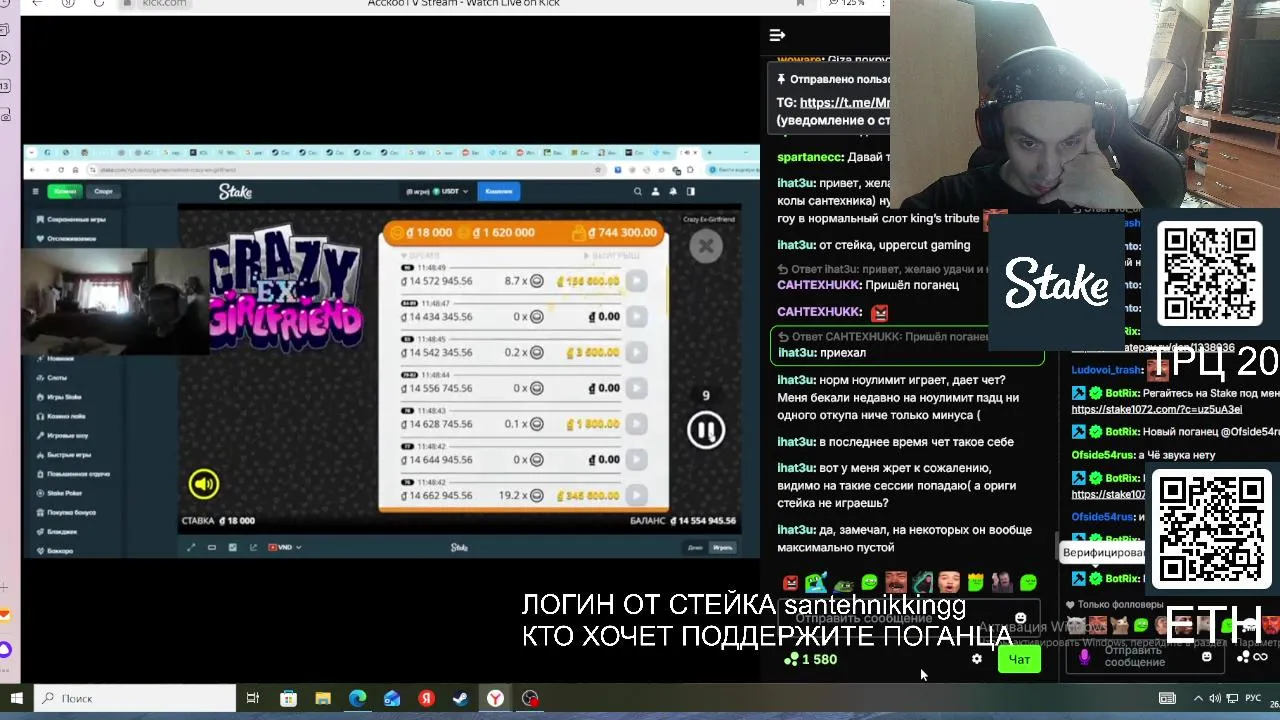The height and width of the screenshot is (720, 1280).
Task: Click the Stake logo in embedded browser
Action: click(x=235, y=191)
